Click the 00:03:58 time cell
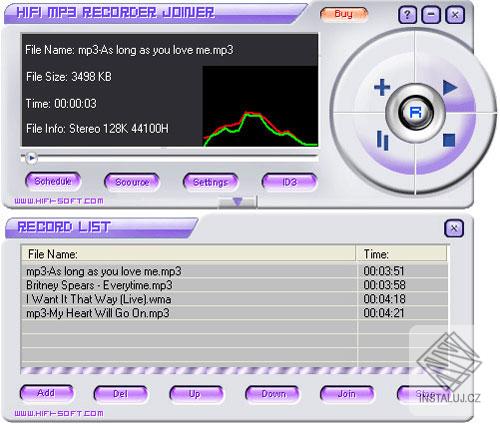 [x=384, y=285]
